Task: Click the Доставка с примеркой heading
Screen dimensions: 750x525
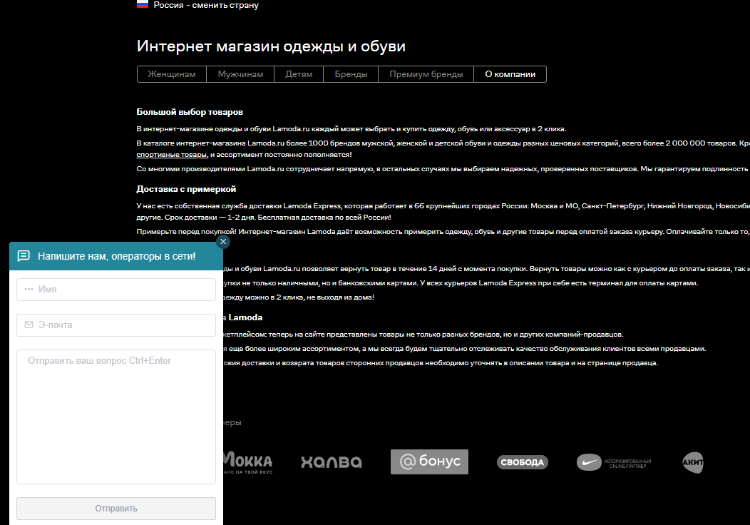Action: point(186,189)
